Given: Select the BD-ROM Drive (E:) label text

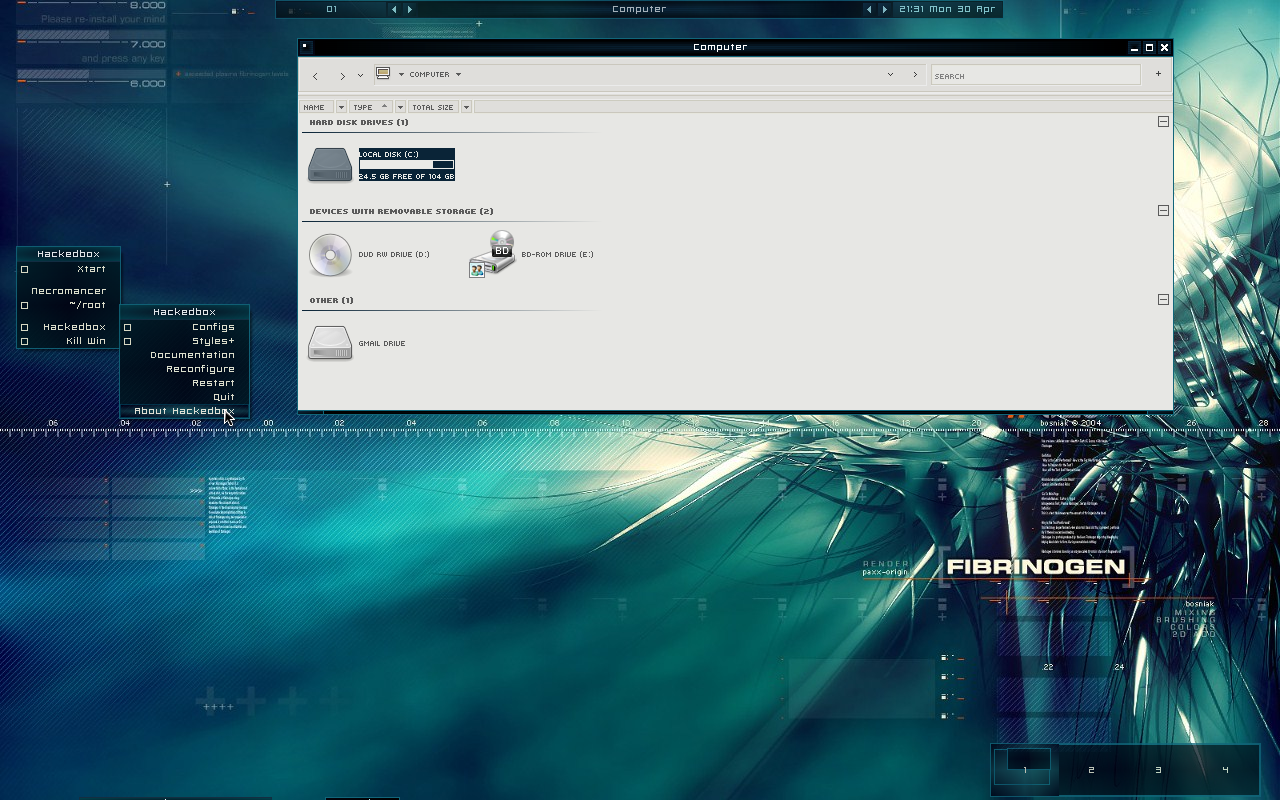Looking at the screenshot, I should pos(557,254).
